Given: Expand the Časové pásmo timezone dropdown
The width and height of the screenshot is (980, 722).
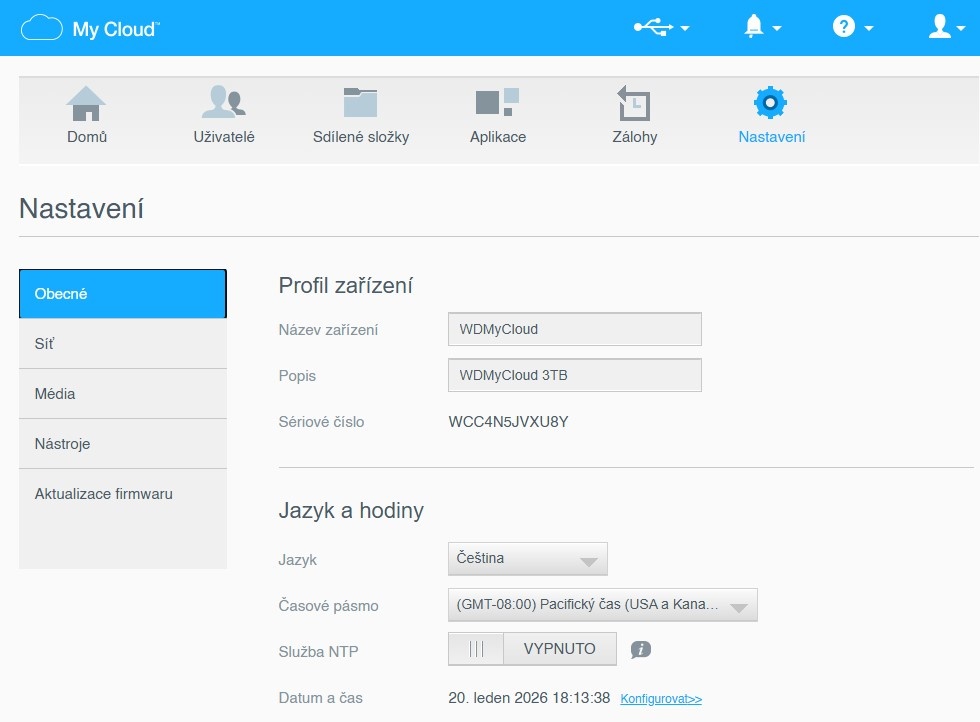Looking at the screenshot, I should [602, 605].
